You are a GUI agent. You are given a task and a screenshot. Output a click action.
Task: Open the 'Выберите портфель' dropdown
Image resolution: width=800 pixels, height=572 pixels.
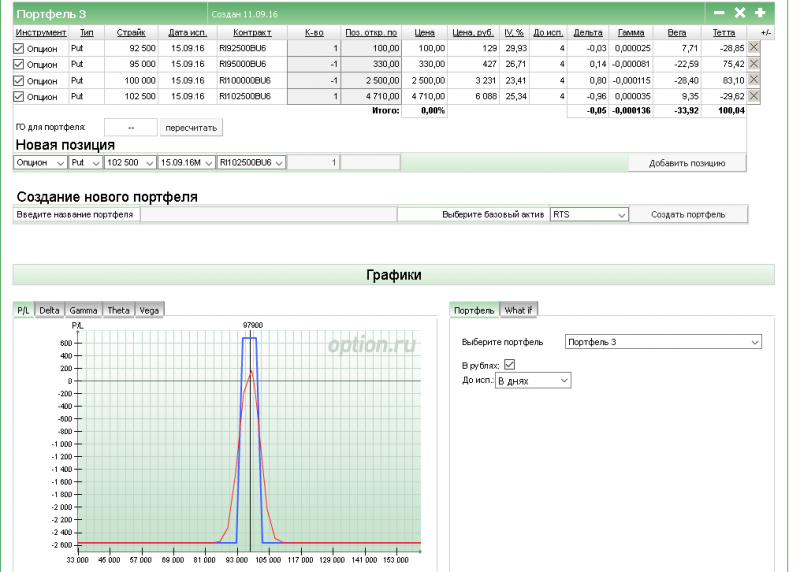click(662, 342)
